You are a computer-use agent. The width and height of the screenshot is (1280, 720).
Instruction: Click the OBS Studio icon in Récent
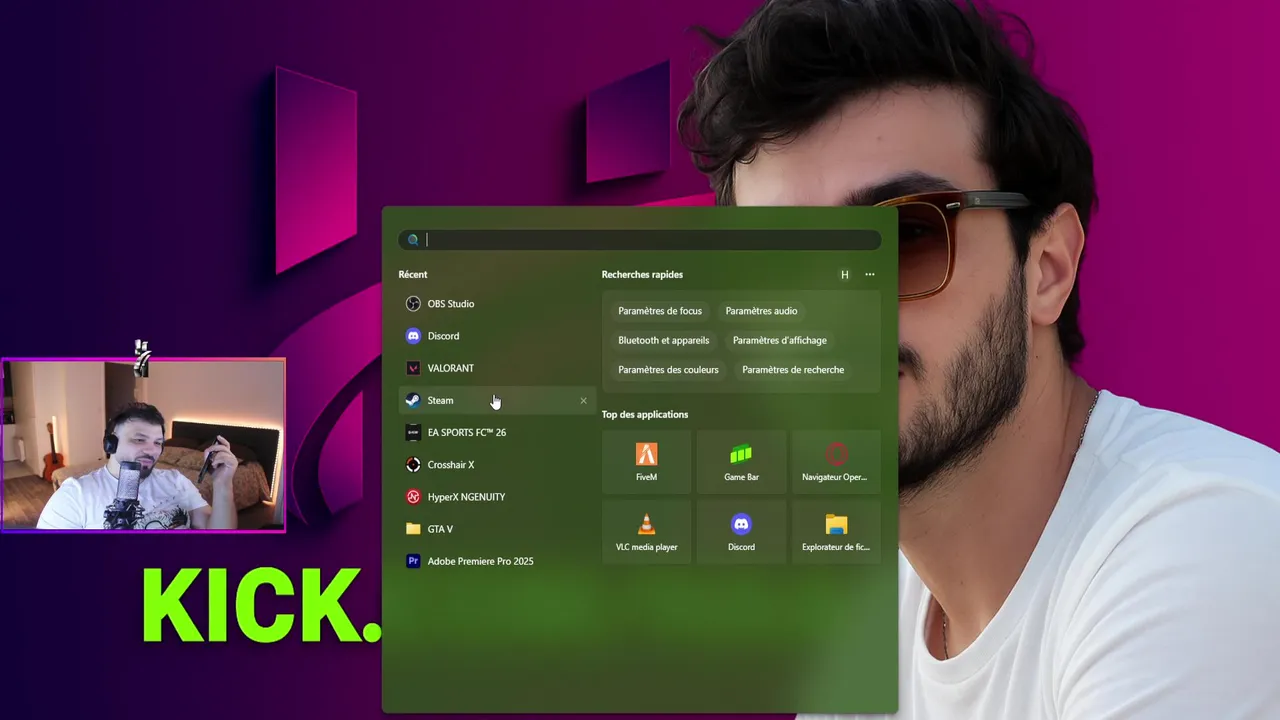[x=413, y=304]
